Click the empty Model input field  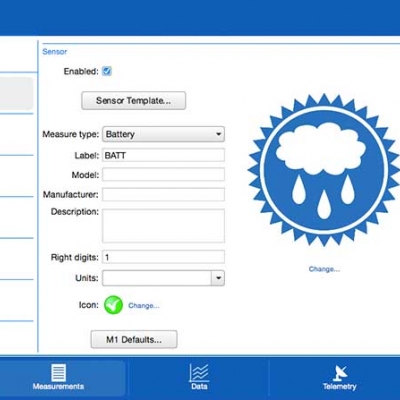point(163,175)
